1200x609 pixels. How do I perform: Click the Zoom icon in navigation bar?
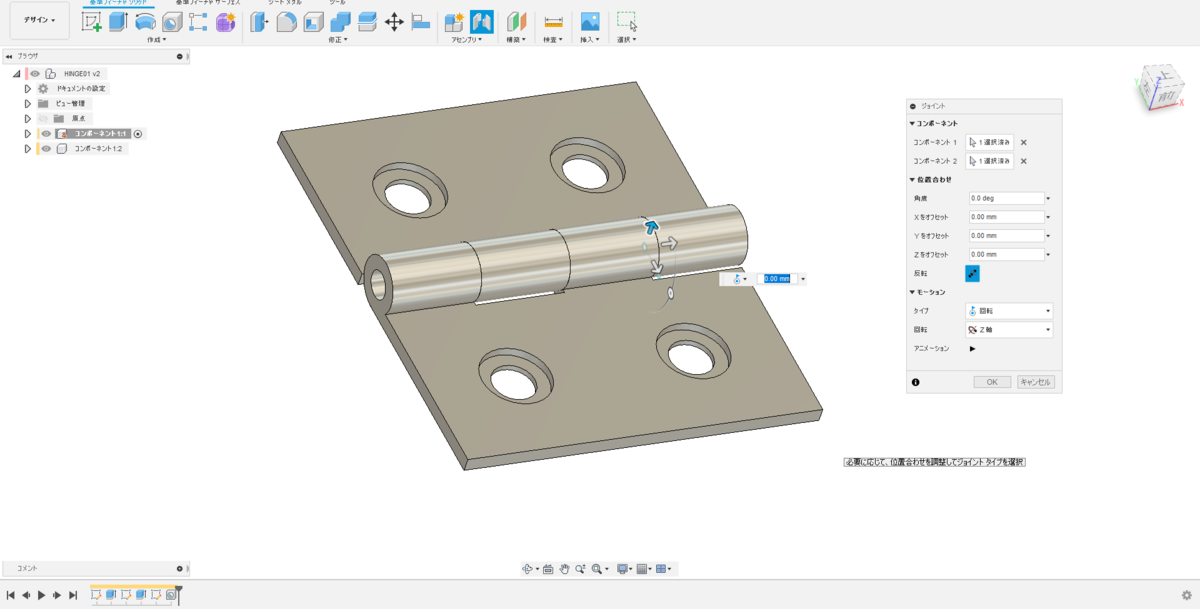pyautogui.click(x=580, y=569)
